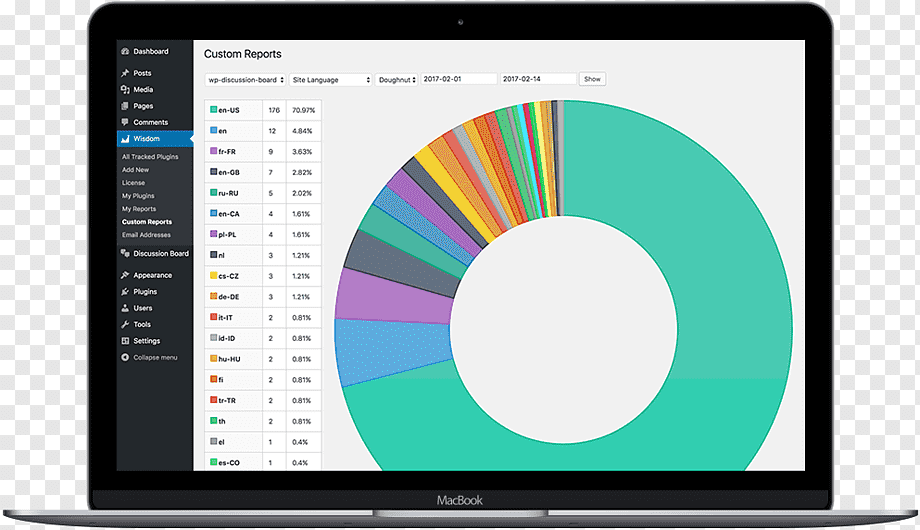Viewport: 920px width, 530px height.
Task: Click the Appearance paintbrush icon
Action: click(x=125, y=275)
